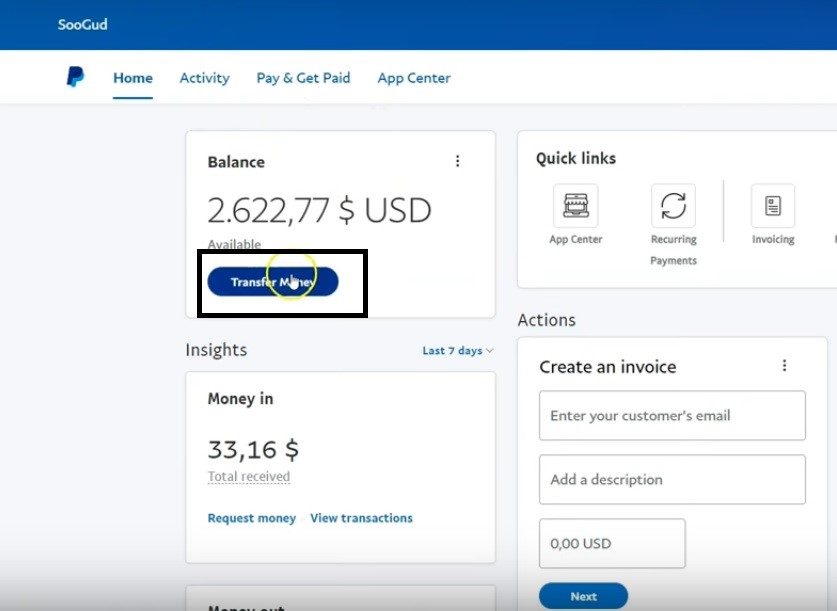The height and width of the screenshot is (611, 837).
Task: Focus the Add a description field
Action: (x=672, y=479)
